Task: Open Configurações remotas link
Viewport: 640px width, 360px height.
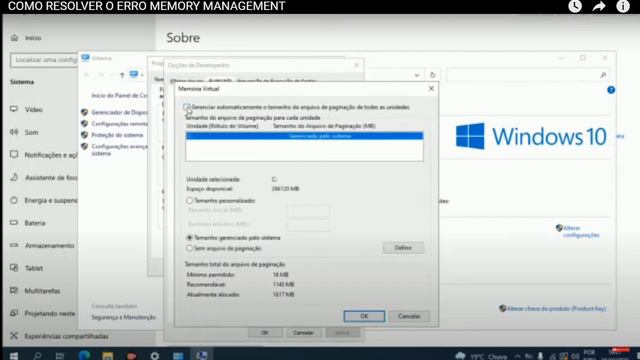Action: 120,124
